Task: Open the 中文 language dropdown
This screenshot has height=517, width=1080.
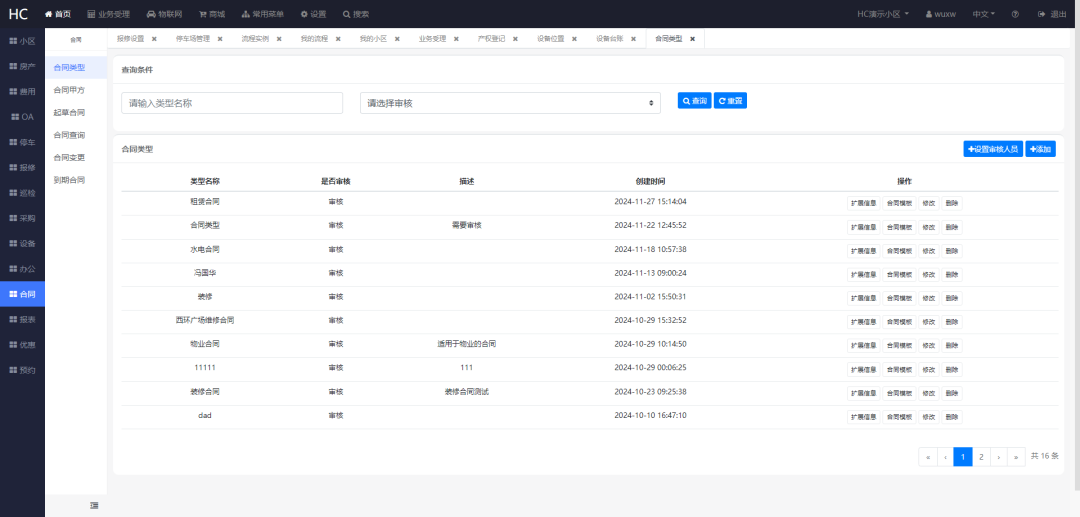Action: click(x=983, y=14)
